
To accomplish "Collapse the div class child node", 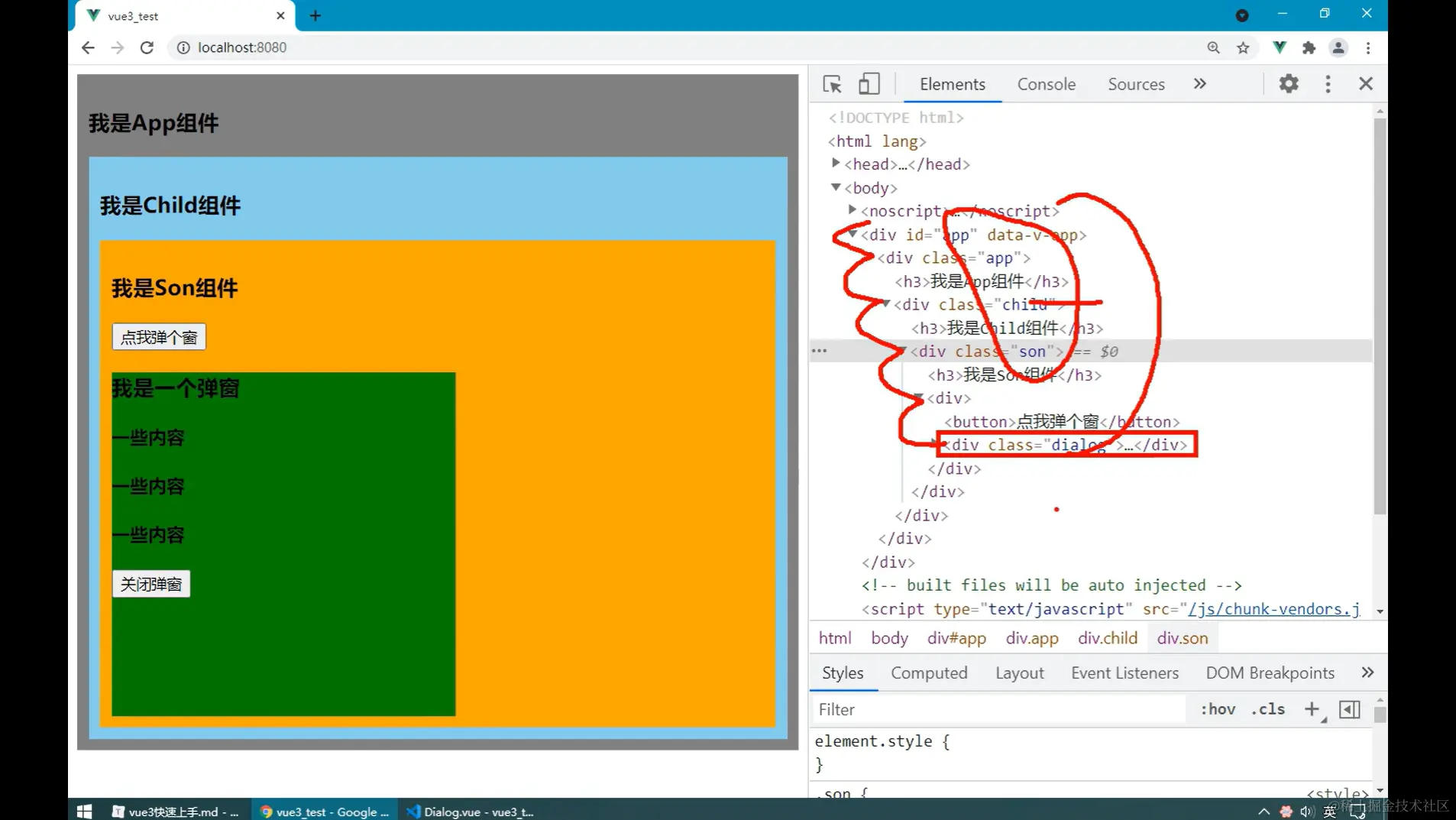I will 886,304.
